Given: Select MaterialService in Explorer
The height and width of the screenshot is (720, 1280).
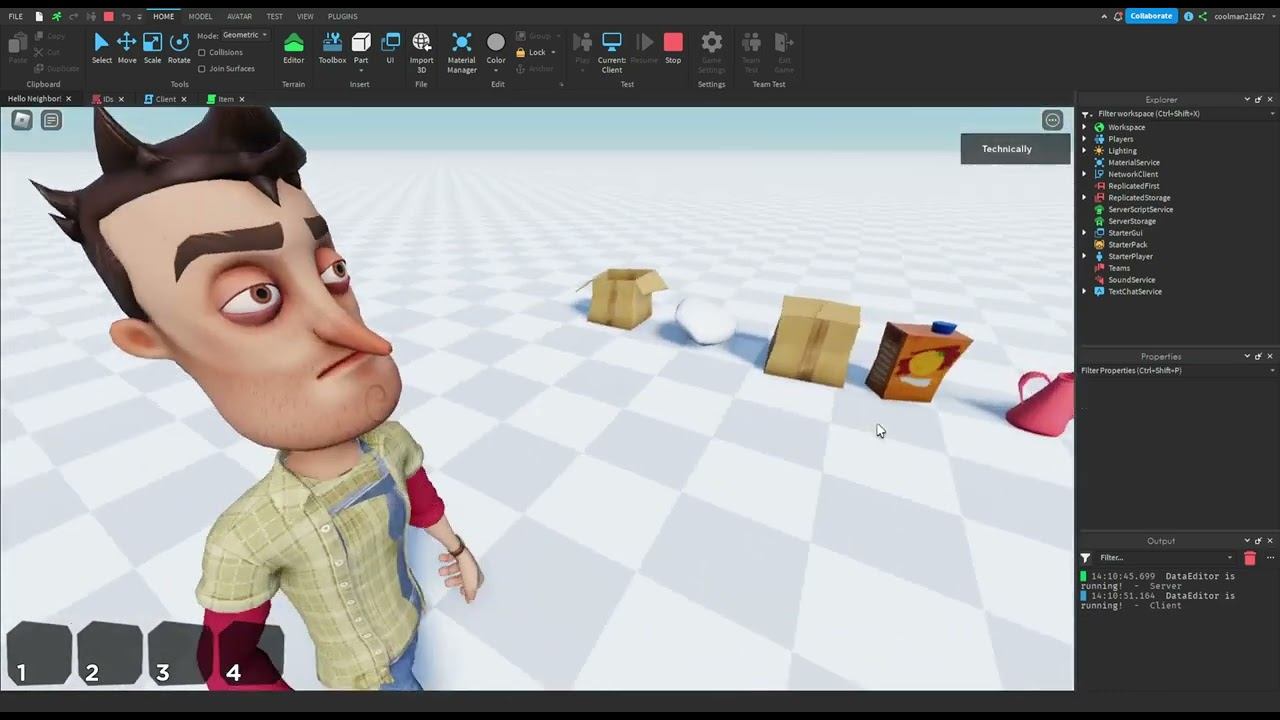Looking at the screenshot, I should pyautogui.click(x=1133, y=162).
